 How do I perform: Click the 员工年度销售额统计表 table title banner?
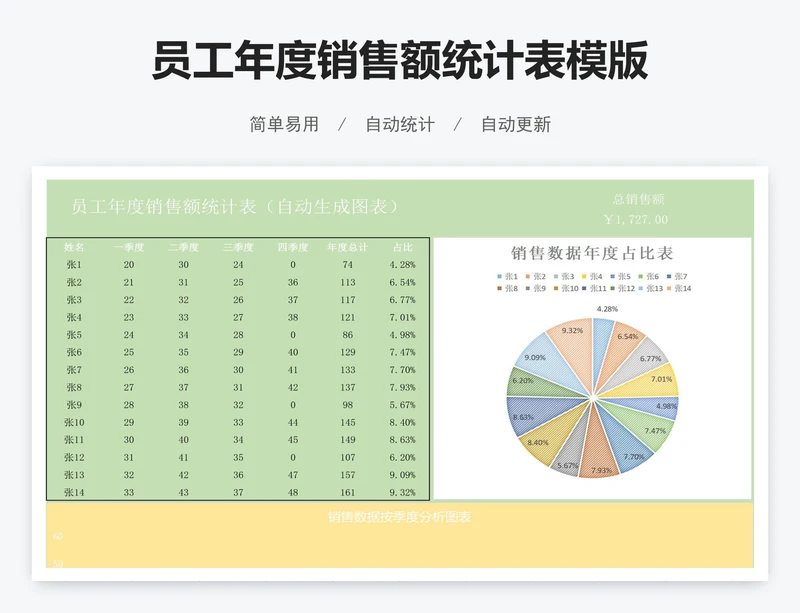pyautogui.click(x=236, y=207)
